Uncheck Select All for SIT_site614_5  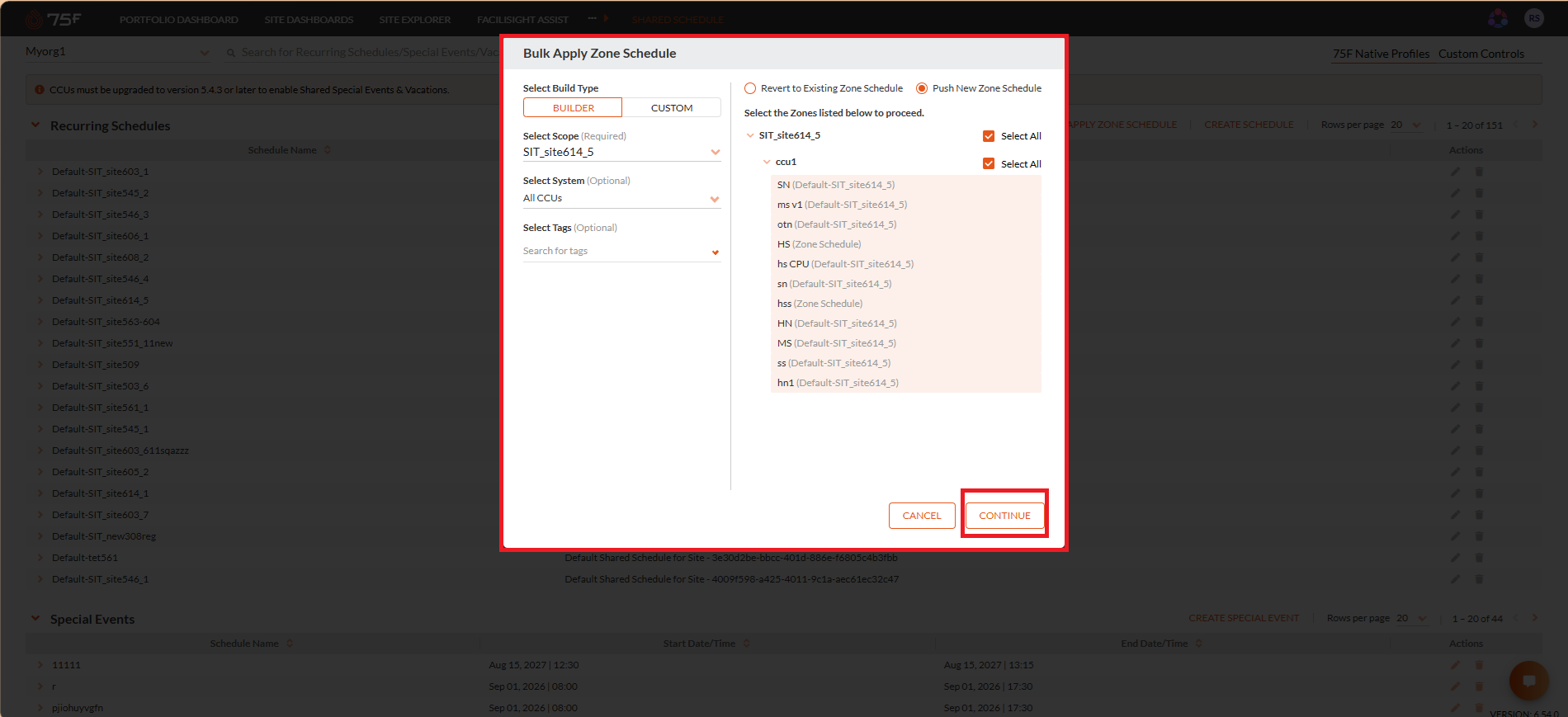click(x=989, y=136)
